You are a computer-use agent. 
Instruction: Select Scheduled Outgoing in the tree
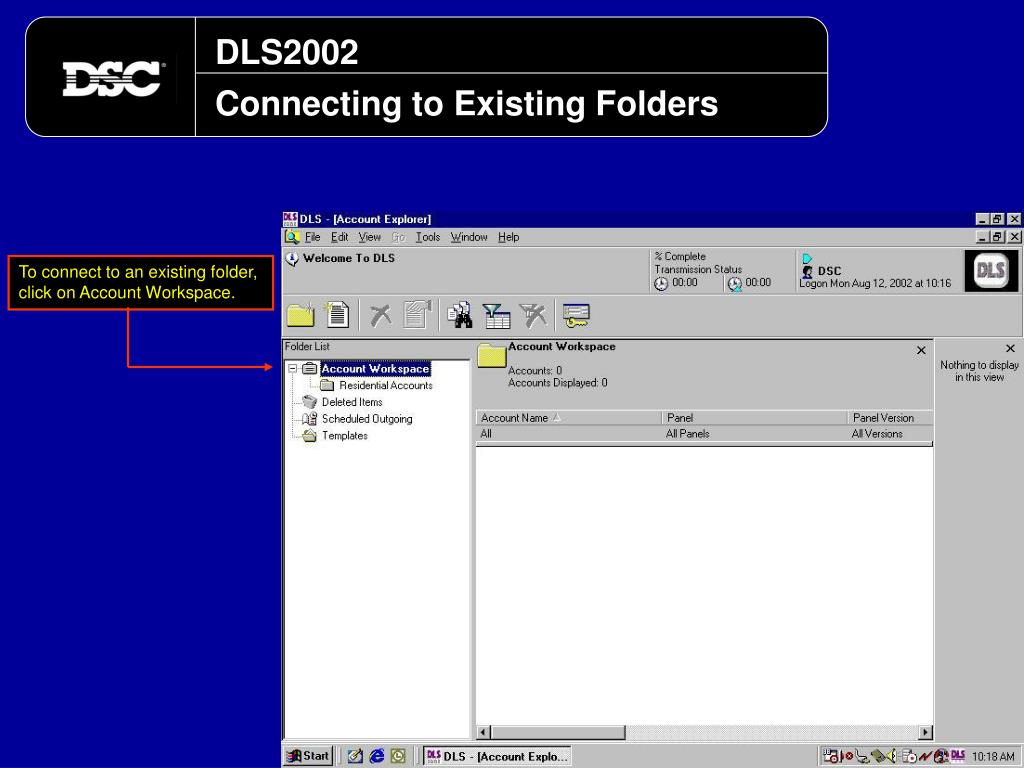367,419
